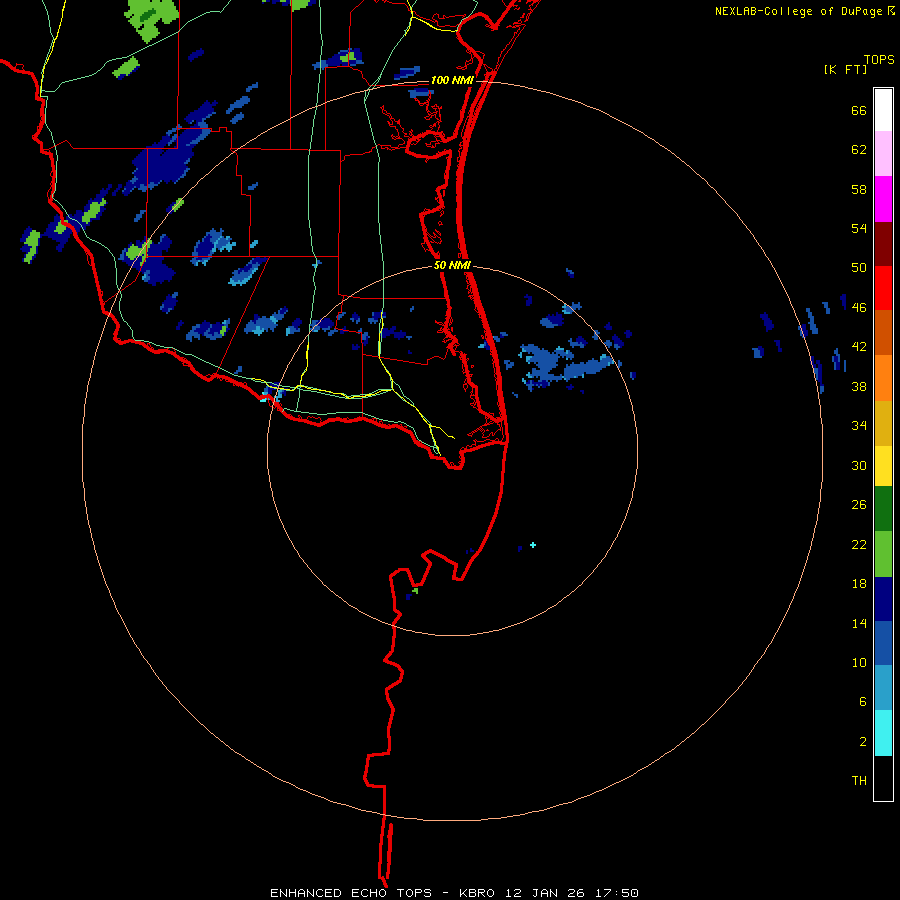The height and width of the screenshot is (900, 900).
Task: Click the gold swatch between legend values 34 and 38
Action: coord(883,423)
